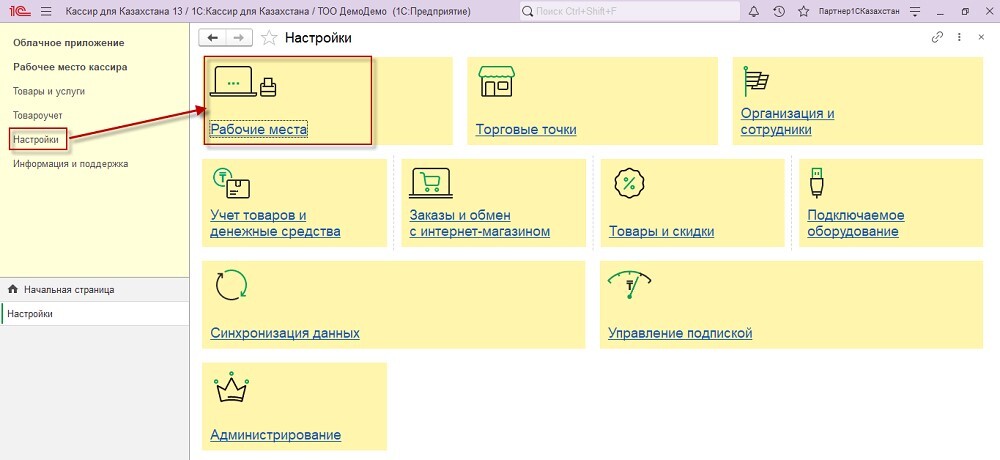Go back with the left arrow button
This screenshot has height=460, width=1000.
[212, 38]
